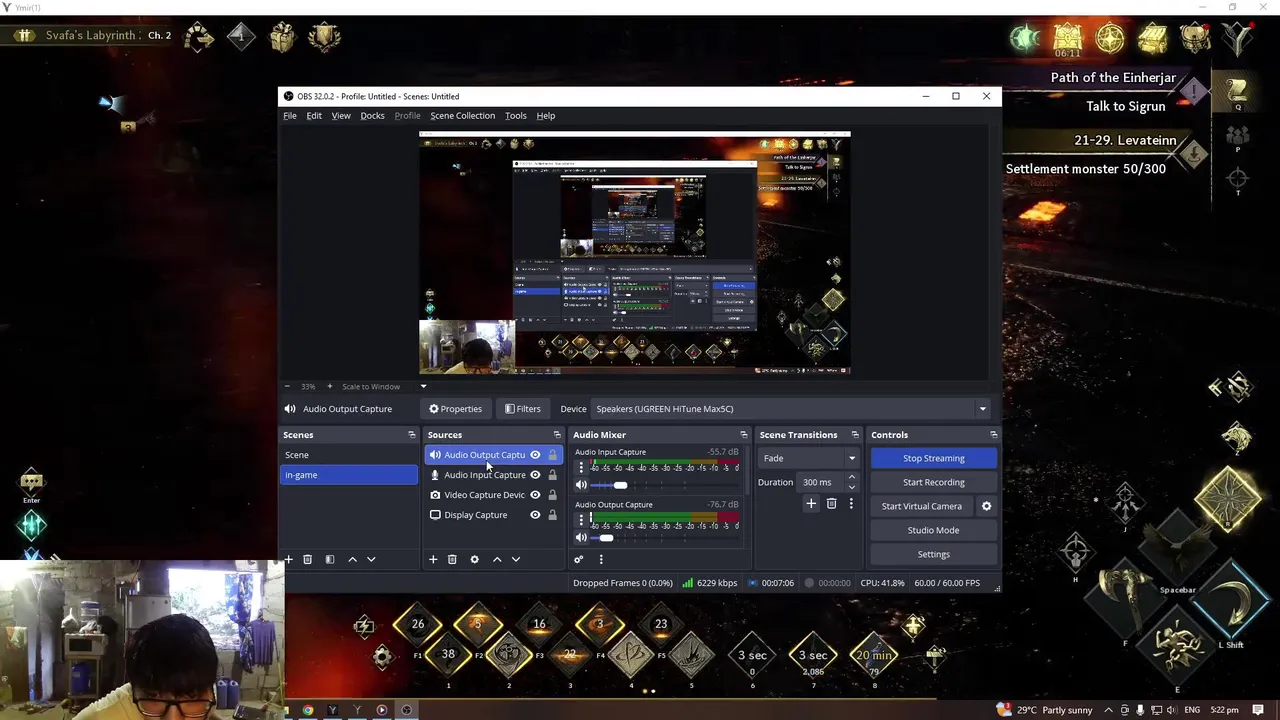Open the Scene Collection menu
The image size is (1280, 720).
(462, 115)
